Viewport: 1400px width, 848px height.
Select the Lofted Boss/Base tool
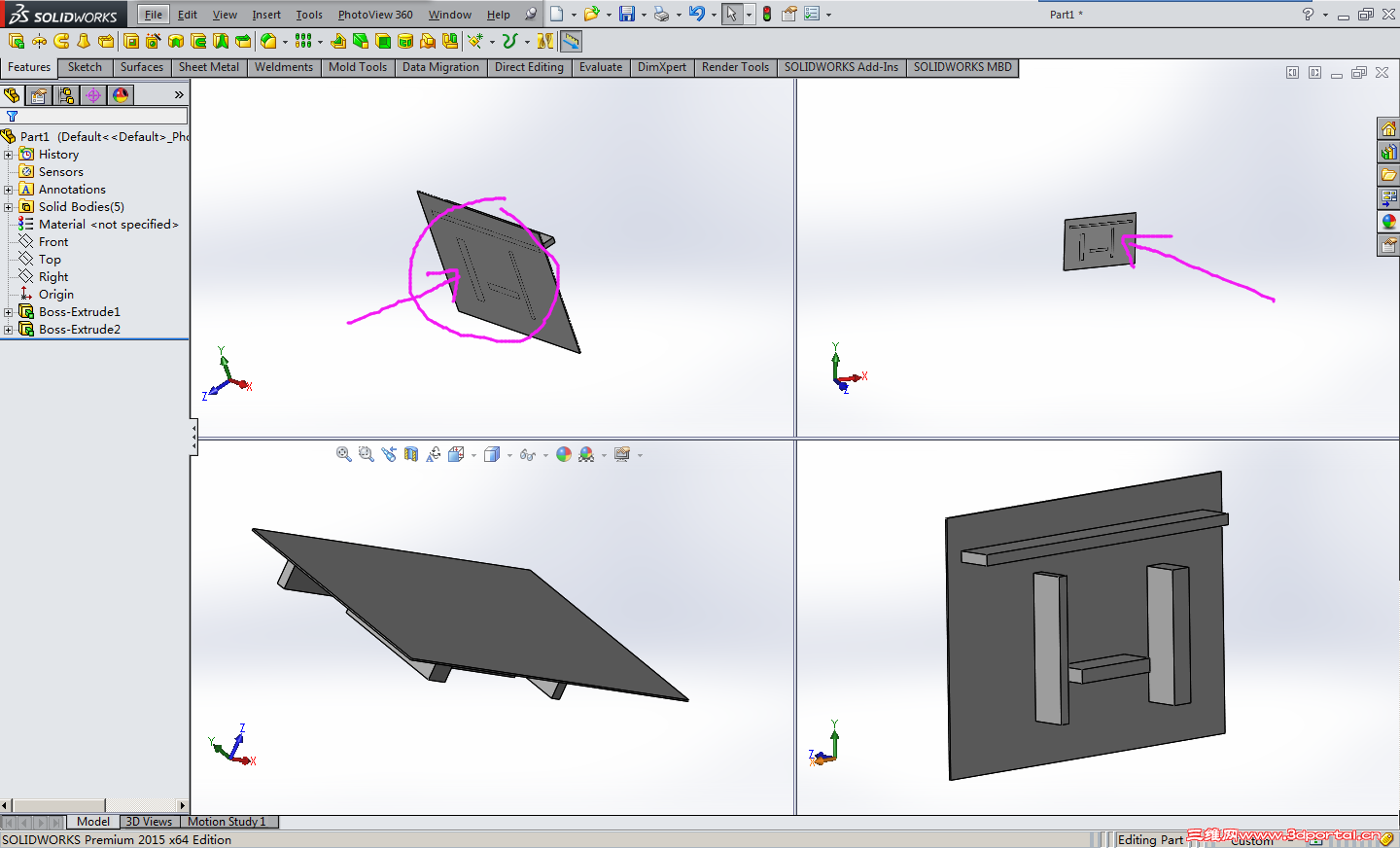[84, 41]
